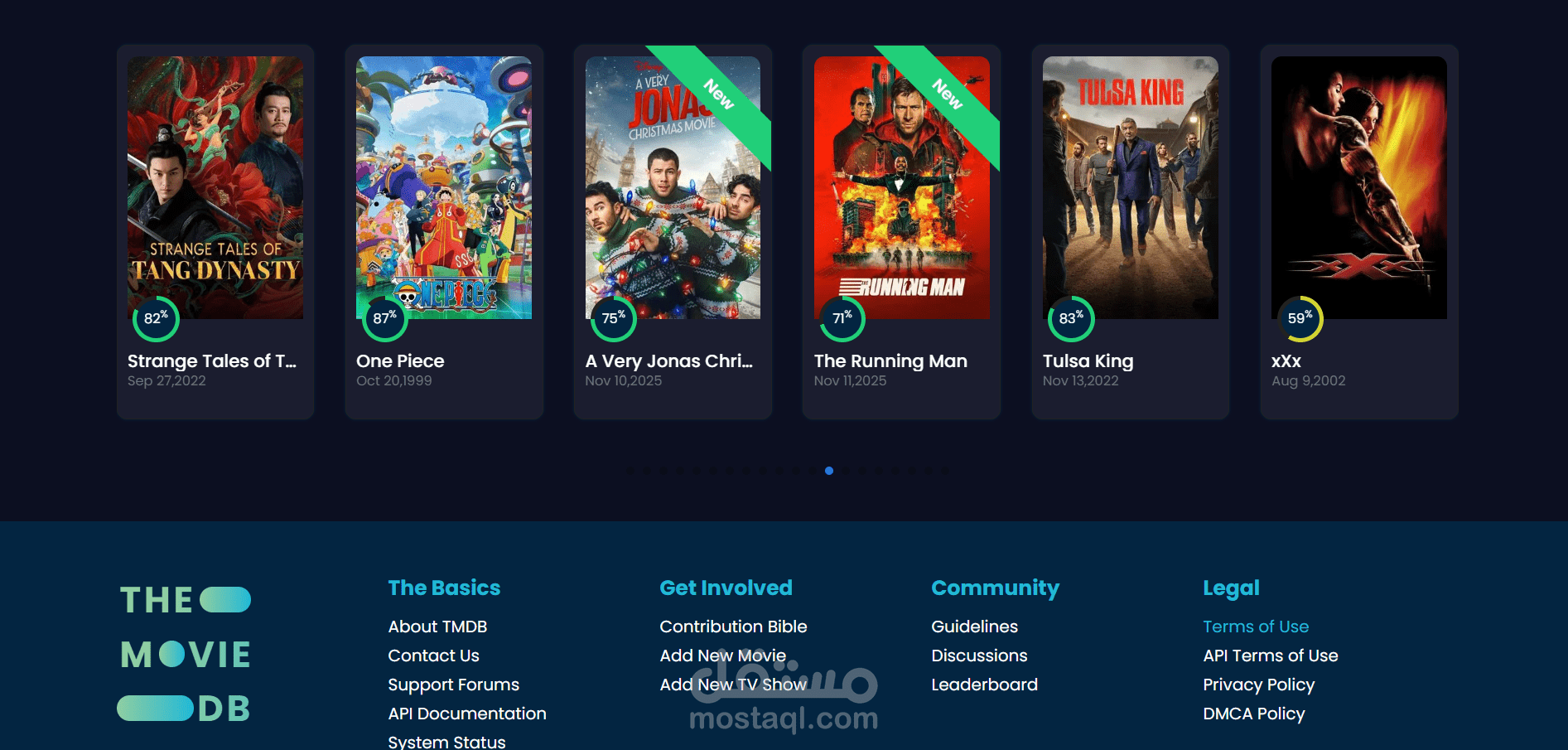Click the 83% rating badge on Tulsa King

click(x=1071, y=319)
